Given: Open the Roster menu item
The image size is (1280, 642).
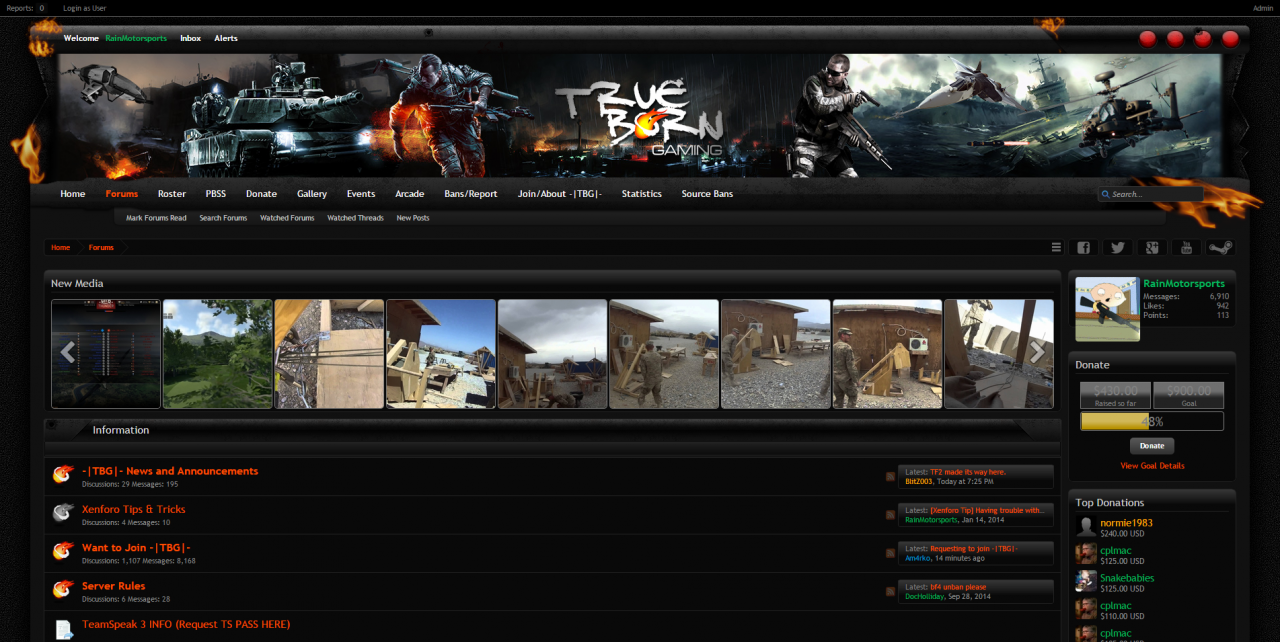Looking at the screenshot, I should coord(172,194).
